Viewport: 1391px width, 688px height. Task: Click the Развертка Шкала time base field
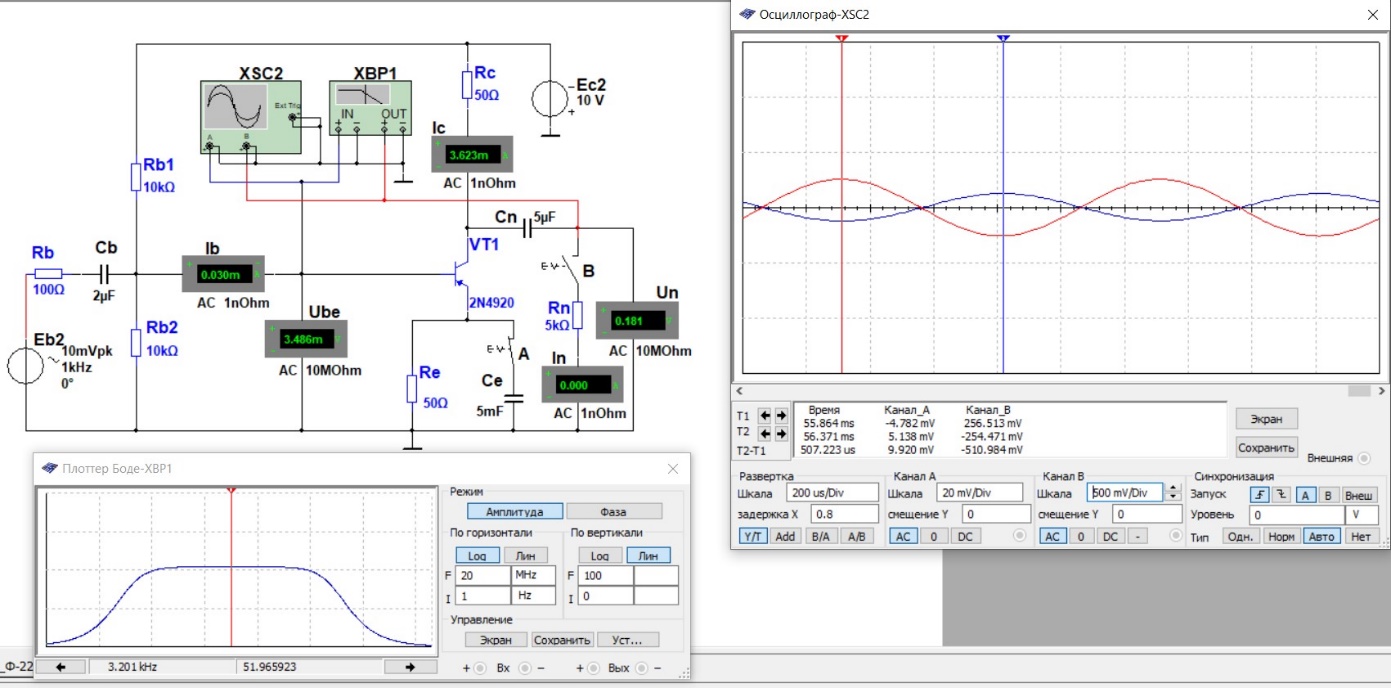(833, 492)
